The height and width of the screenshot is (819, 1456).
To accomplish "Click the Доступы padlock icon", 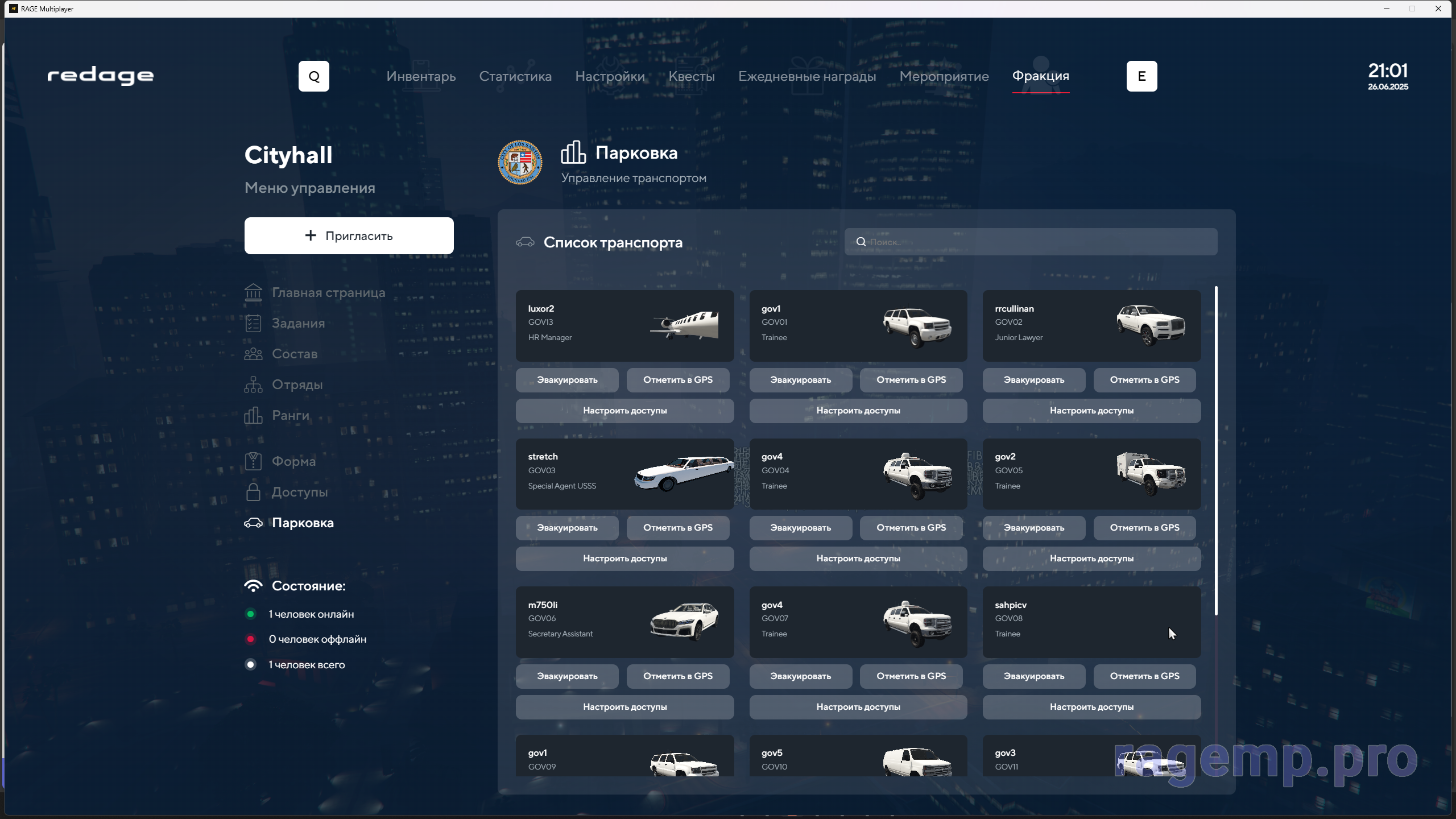I will point(253,492).
